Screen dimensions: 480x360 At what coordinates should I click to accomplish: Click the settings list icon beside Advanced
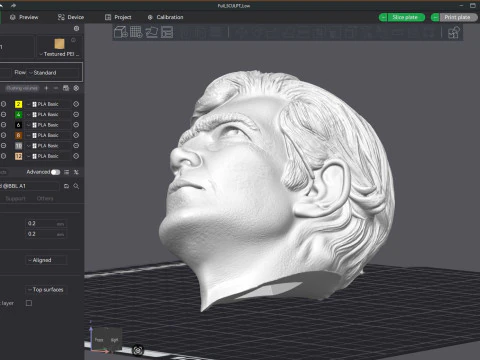coord(67,172)
